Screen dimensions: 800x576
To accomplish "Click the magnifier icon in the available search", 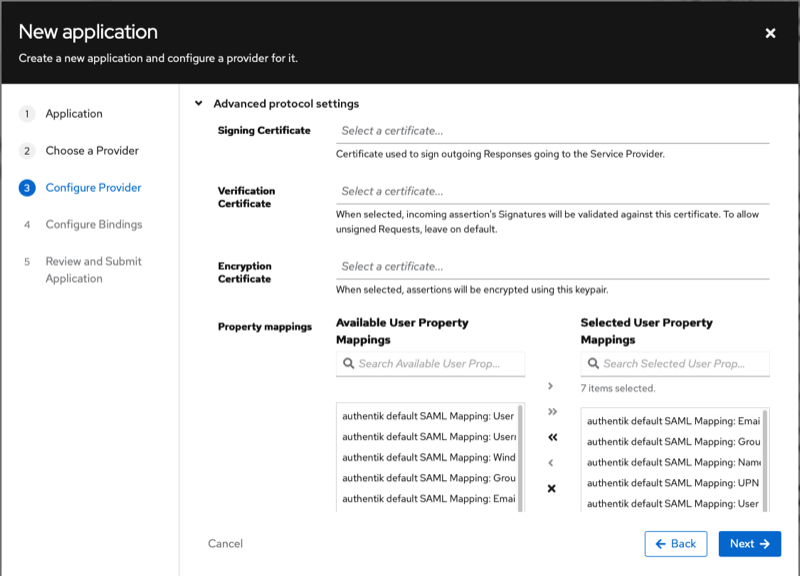I will pyautogui.click(x=348, y=363).
